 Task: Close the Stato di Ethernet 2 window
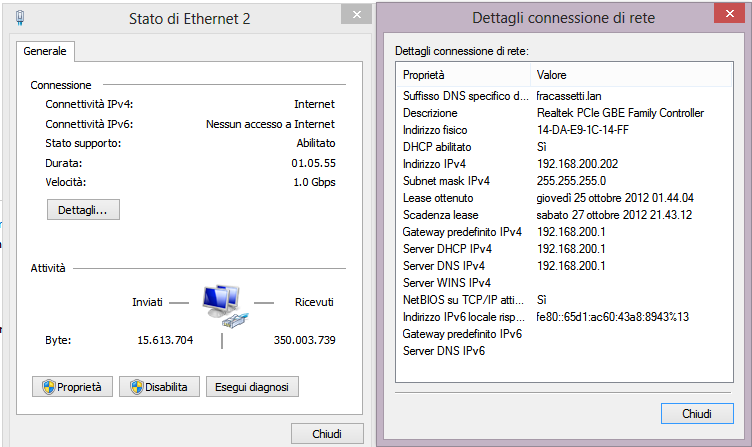(x=356, y=14)
